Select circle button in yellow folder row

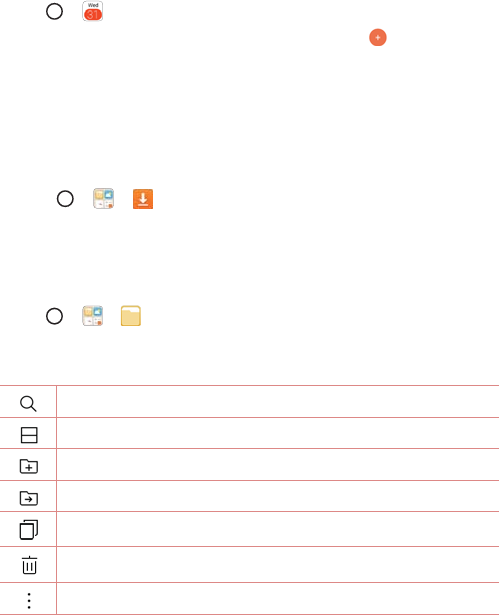point(55,316)
